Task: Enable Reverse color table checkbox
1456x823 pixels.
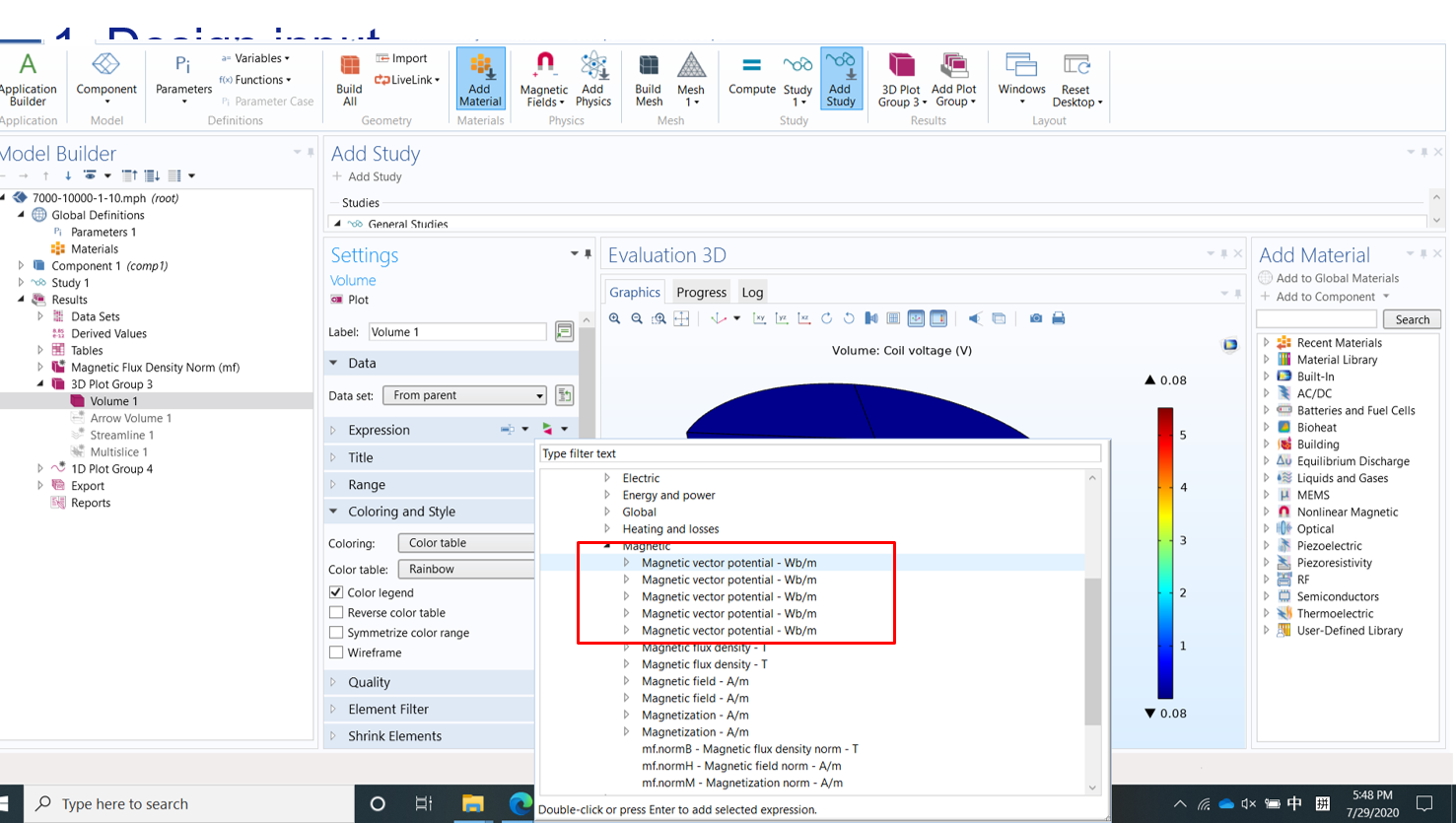Action: (336, 612)
